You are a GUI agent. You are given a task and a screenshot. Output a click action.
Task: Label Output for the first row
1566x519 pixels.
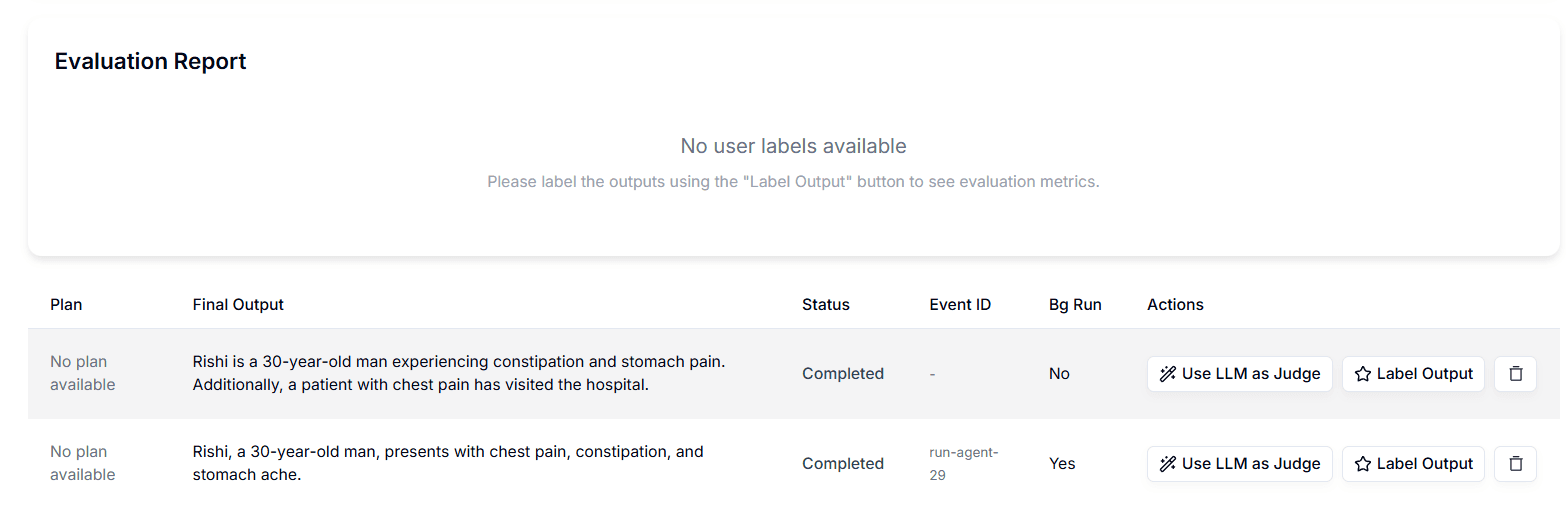click(1413, 374)
